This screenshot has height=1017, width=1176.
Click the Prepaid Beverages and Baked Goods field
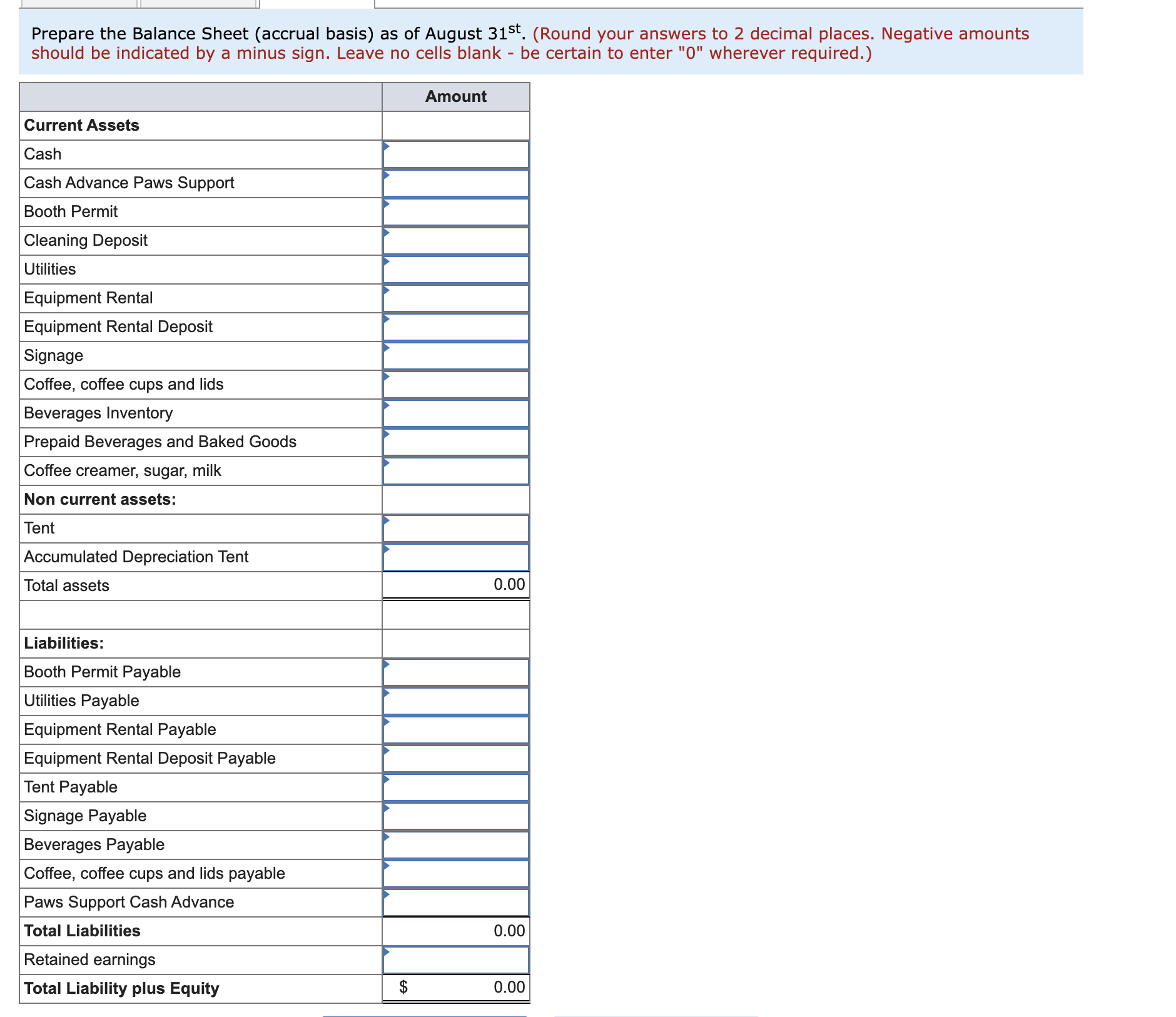(x=456, y=442)
